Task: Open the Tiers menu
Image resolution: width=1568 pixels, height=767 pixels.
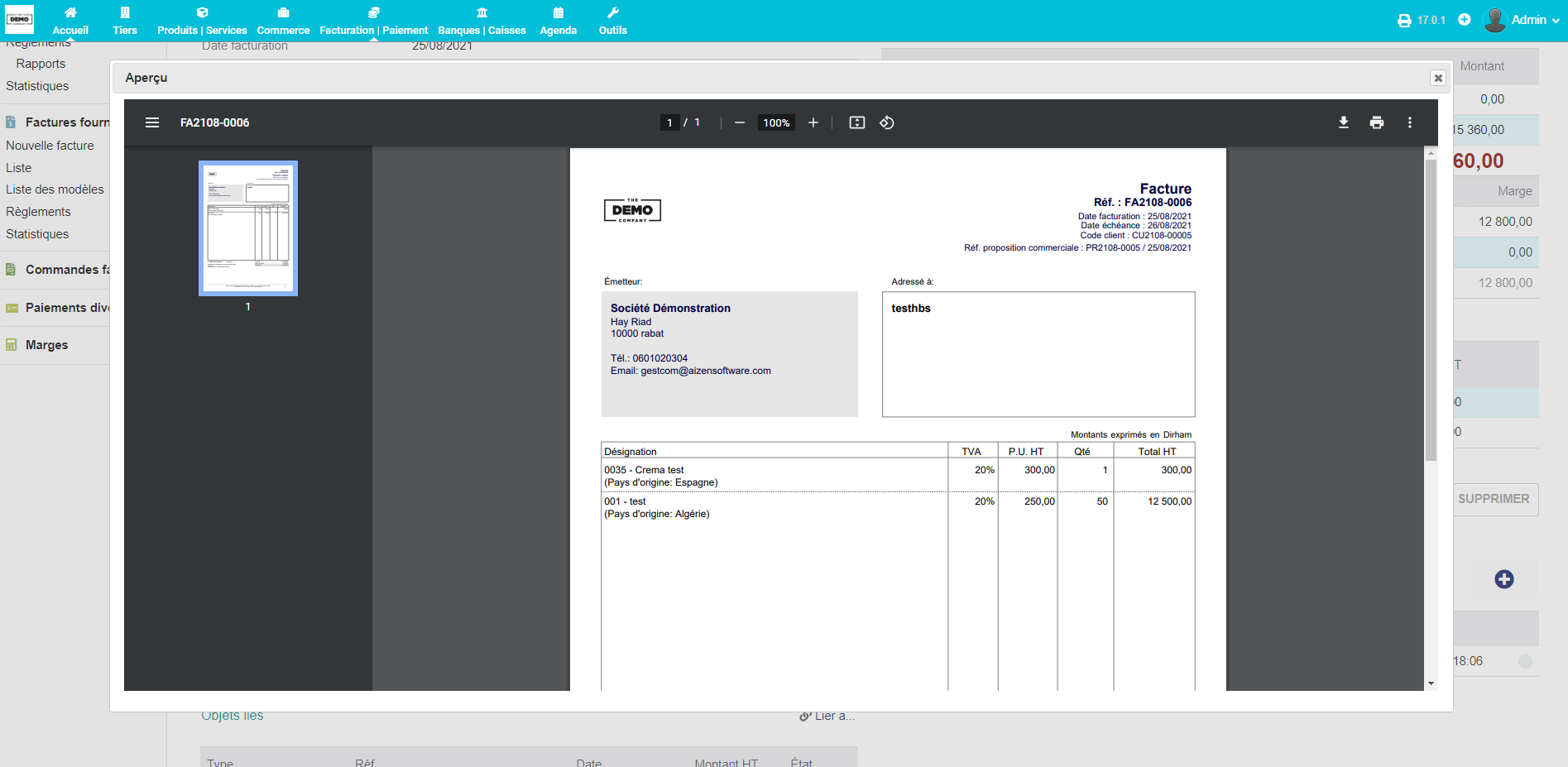Action: [125, 21]
